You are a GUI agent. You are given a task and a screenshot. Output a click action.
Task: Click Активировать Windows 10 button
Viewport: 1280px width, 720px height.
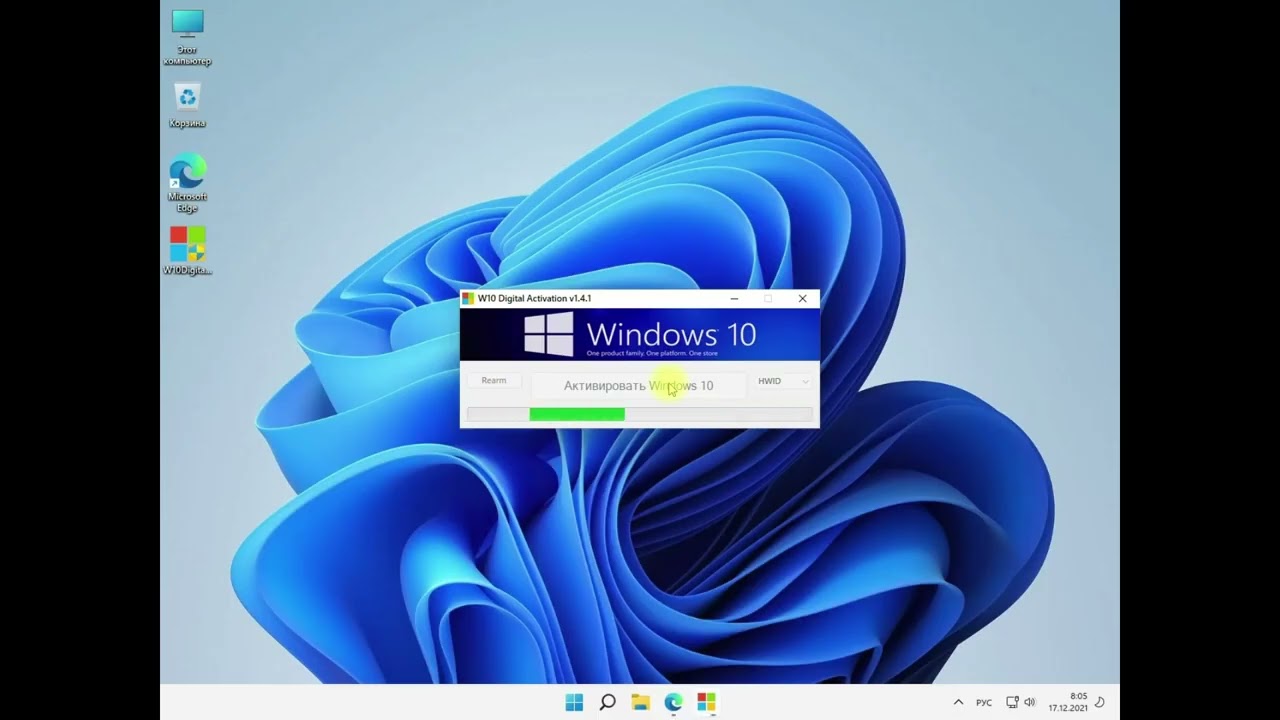(x=639, y=386)
